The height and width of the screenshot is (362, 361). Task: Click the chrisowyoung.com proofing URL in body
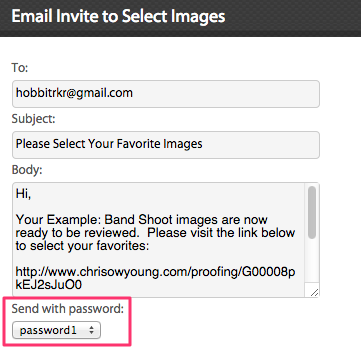click(155, 278)
